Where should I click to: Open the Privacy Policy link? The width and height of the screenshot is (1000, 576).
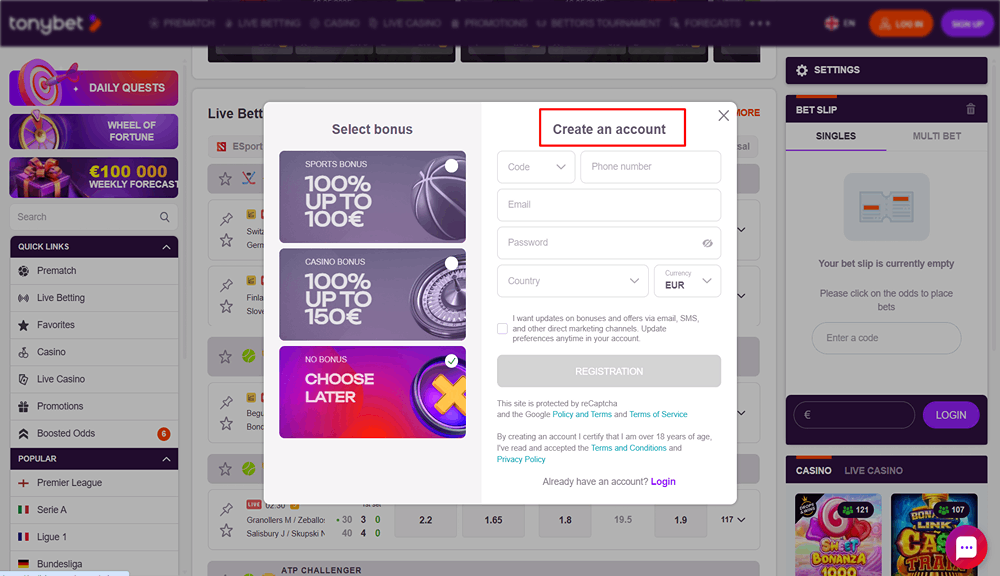(x=521, y=459)
